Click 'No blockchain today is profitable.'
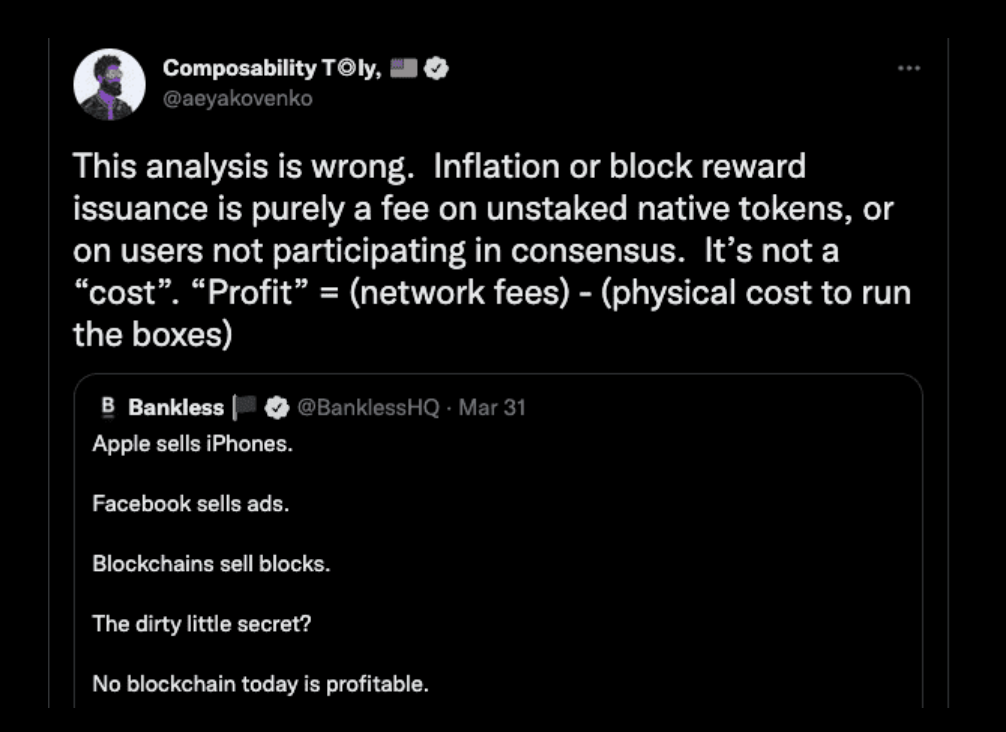 click(x=260, y=684)
